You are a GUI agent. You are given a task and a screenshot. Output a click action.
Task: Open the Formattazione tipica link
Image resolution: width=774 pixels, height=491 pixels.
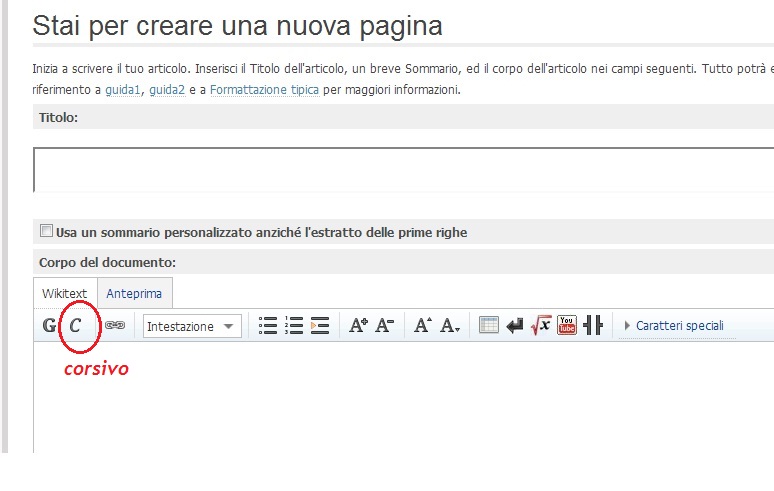pos(264,90)
